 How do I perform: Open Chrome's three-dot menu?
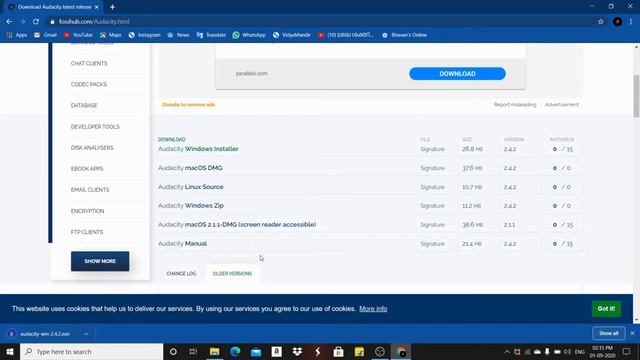(631, 22)
